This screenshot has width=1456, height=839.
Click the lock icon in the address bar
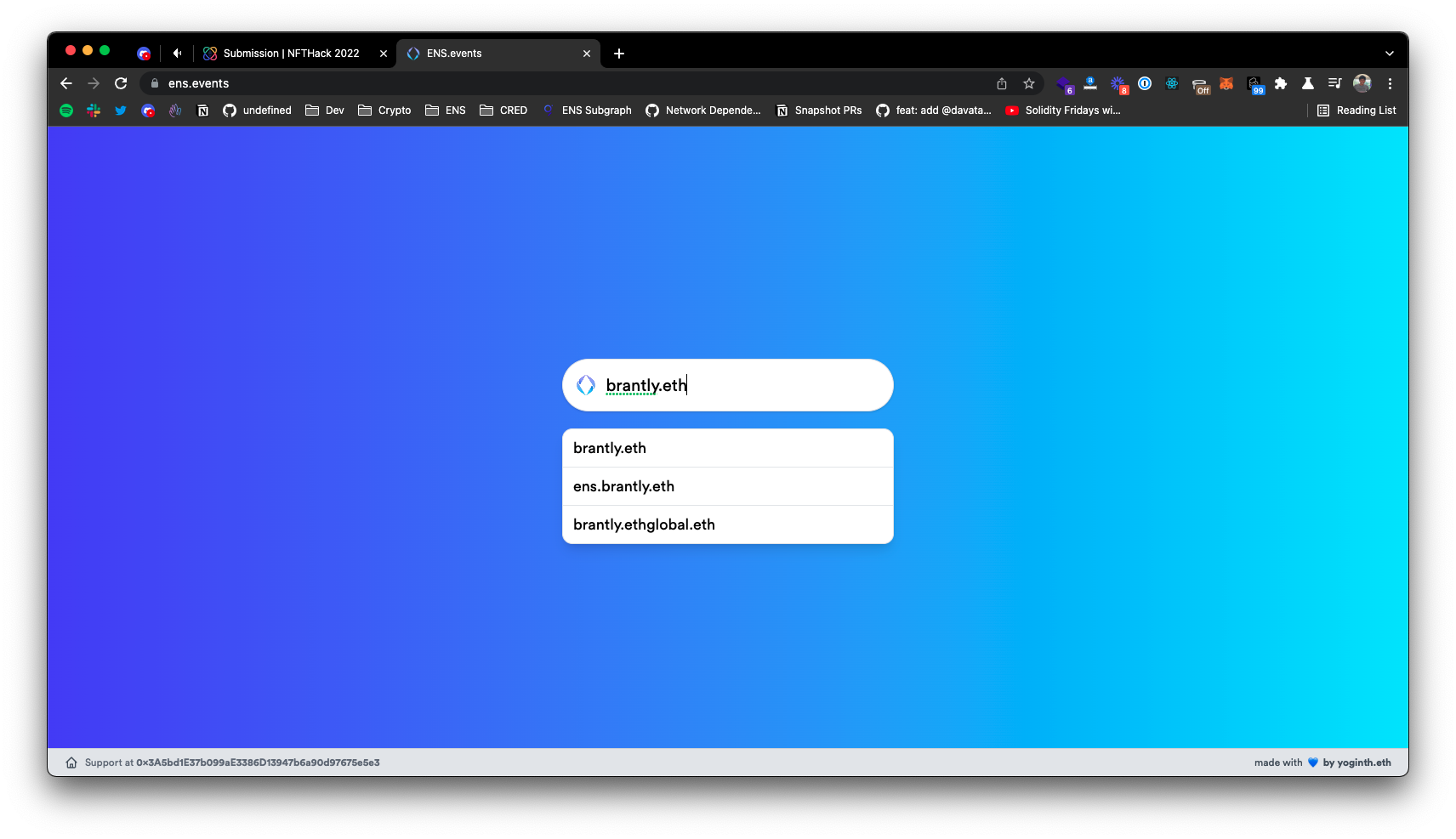[x=155, y=83]
